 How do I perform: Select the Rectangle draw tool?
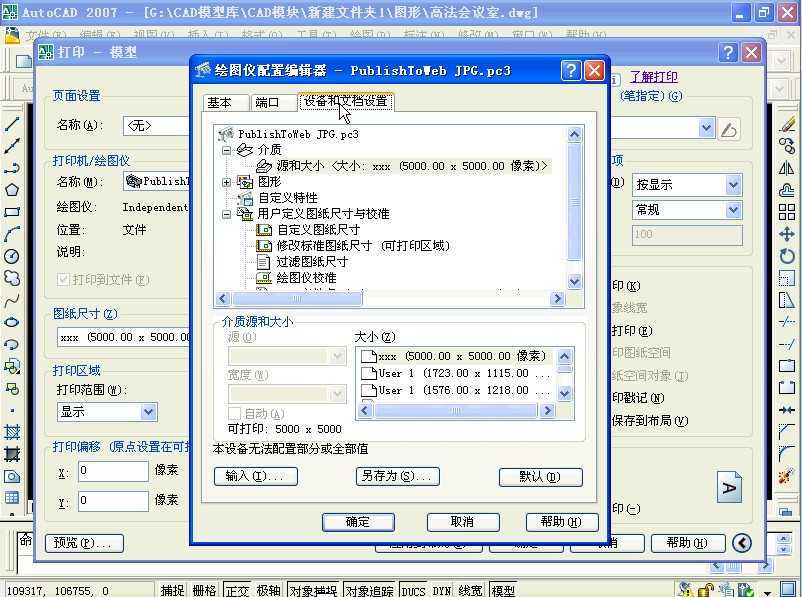tap(12, 212)
